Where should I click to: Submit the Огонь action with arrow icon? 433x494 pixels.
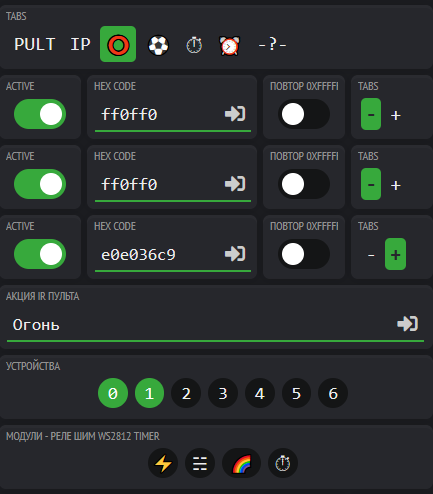[x=408, y=324]
